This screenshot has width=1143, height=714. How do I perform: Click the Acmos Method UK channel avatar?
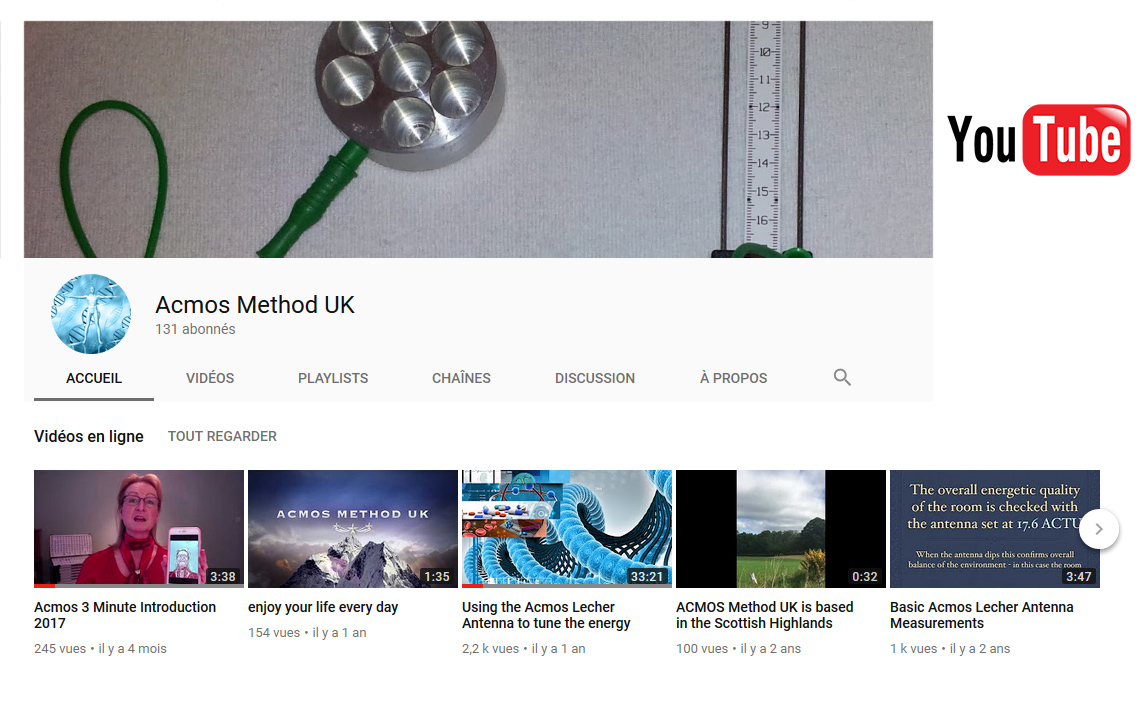[91, 314]
